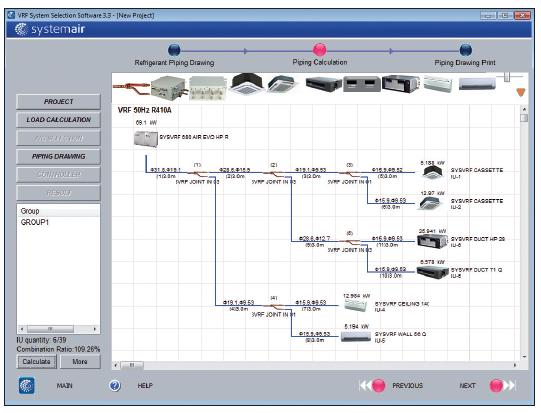541x413 pixels.
Task: Open the CONTROLLER section
Action: click(58, 175)
